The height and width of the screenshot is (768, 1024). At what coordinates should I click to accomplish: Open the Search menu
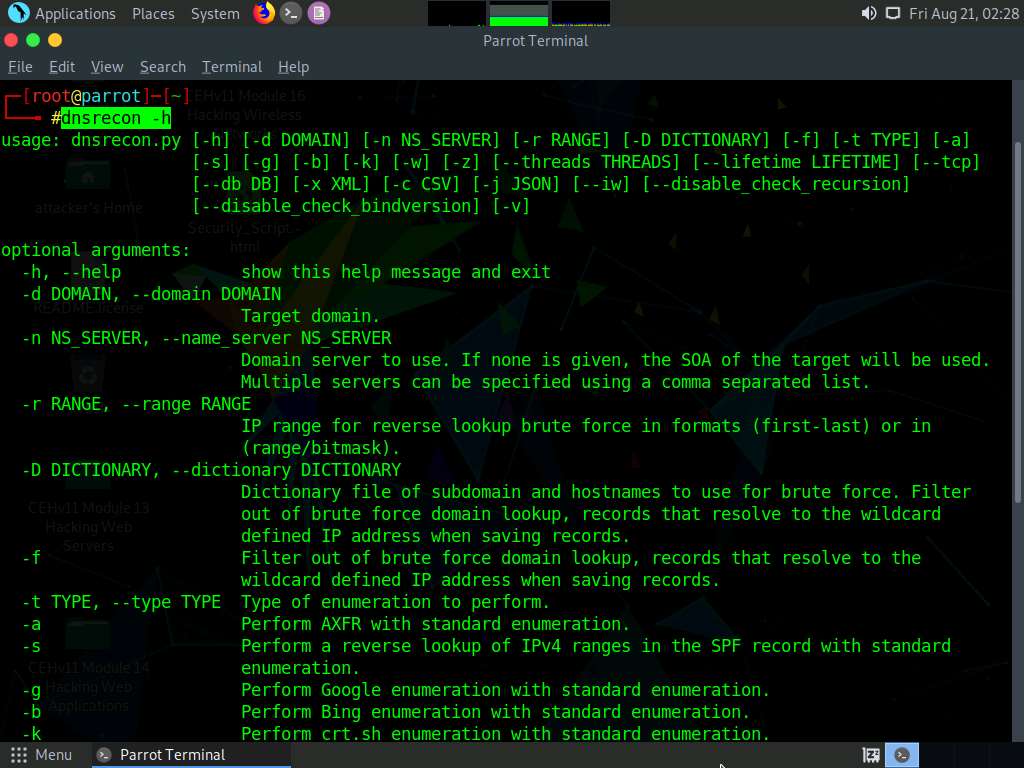click(x=163, y=67)
